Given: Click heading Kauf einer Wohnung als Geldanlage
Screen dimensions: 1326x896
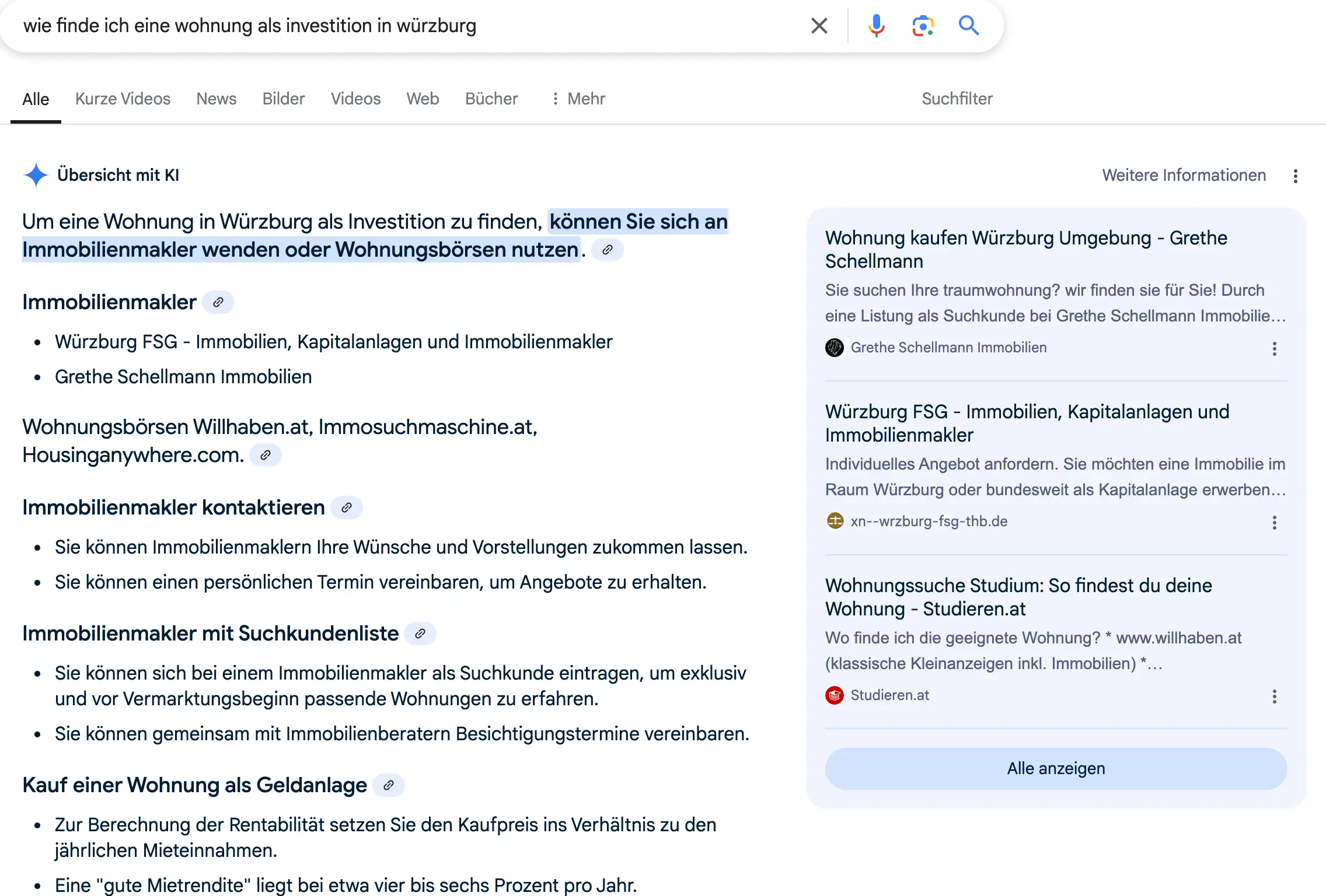Looking at the screenshot, I should [194, 785].
